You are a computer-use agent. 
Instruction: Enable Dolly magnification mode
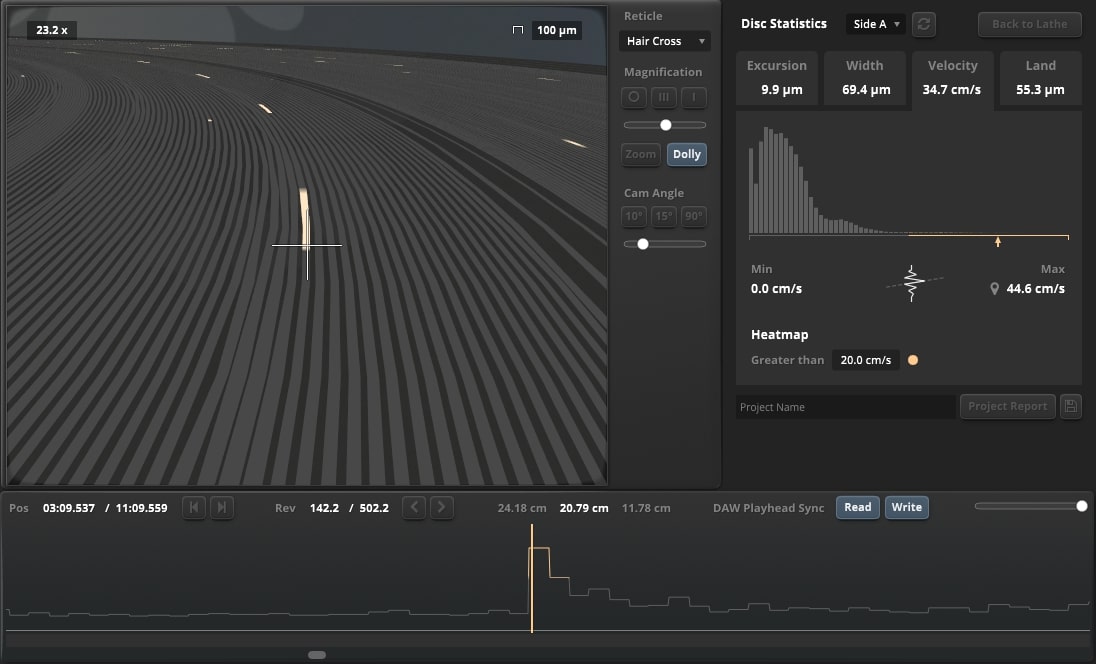point(686,154)
